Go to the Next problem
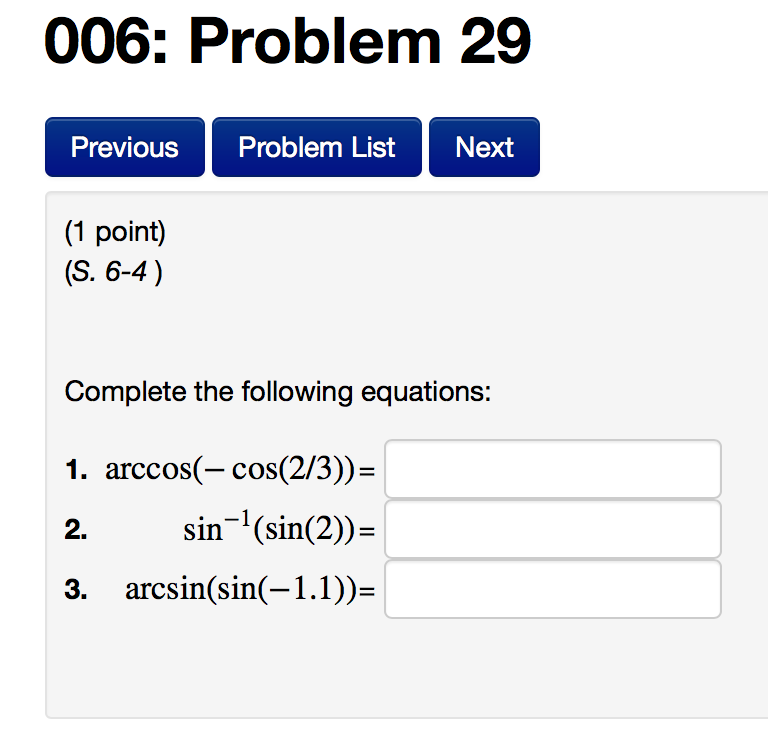 [484, 147]
